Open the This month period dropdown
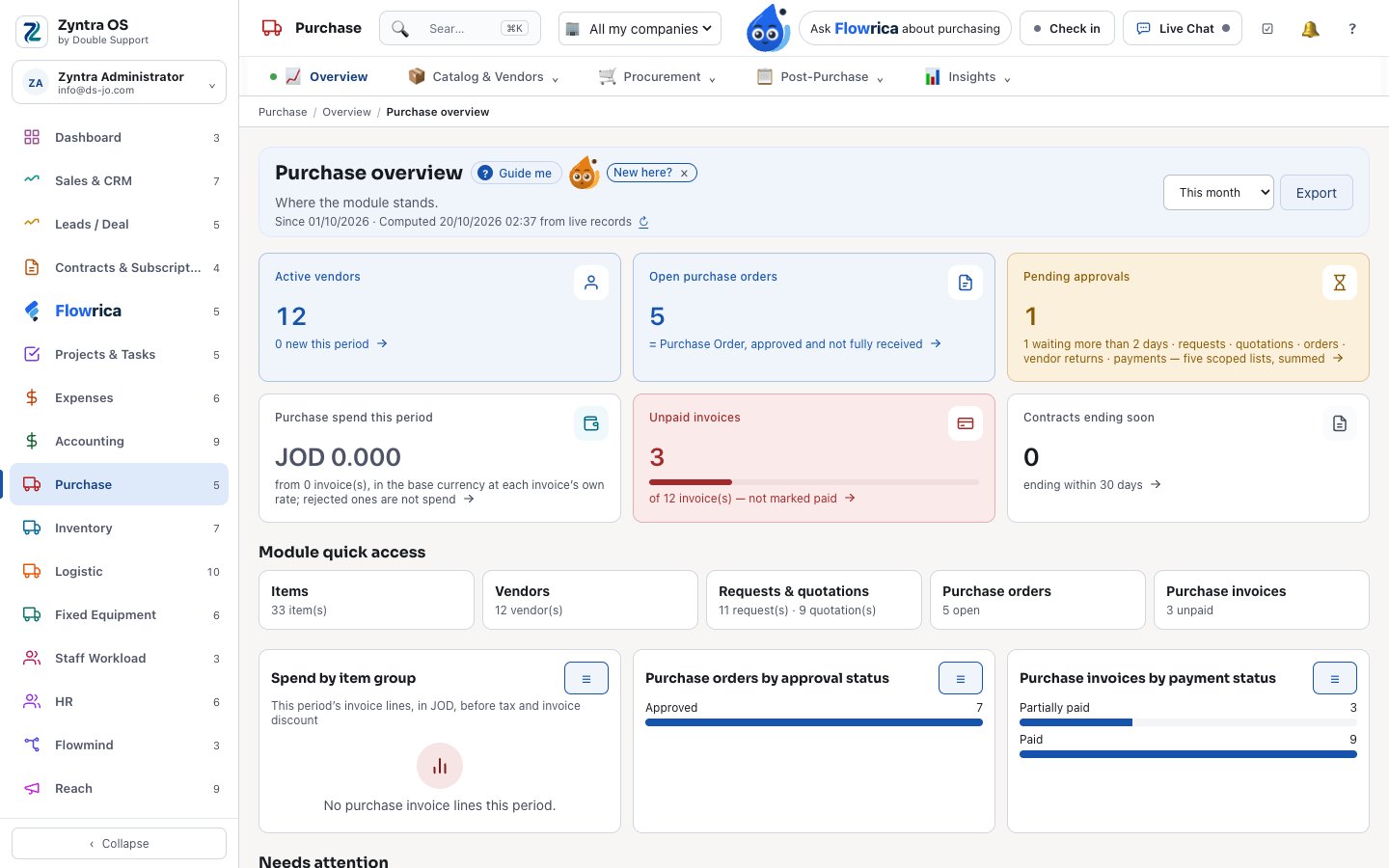 point(1219,193)
